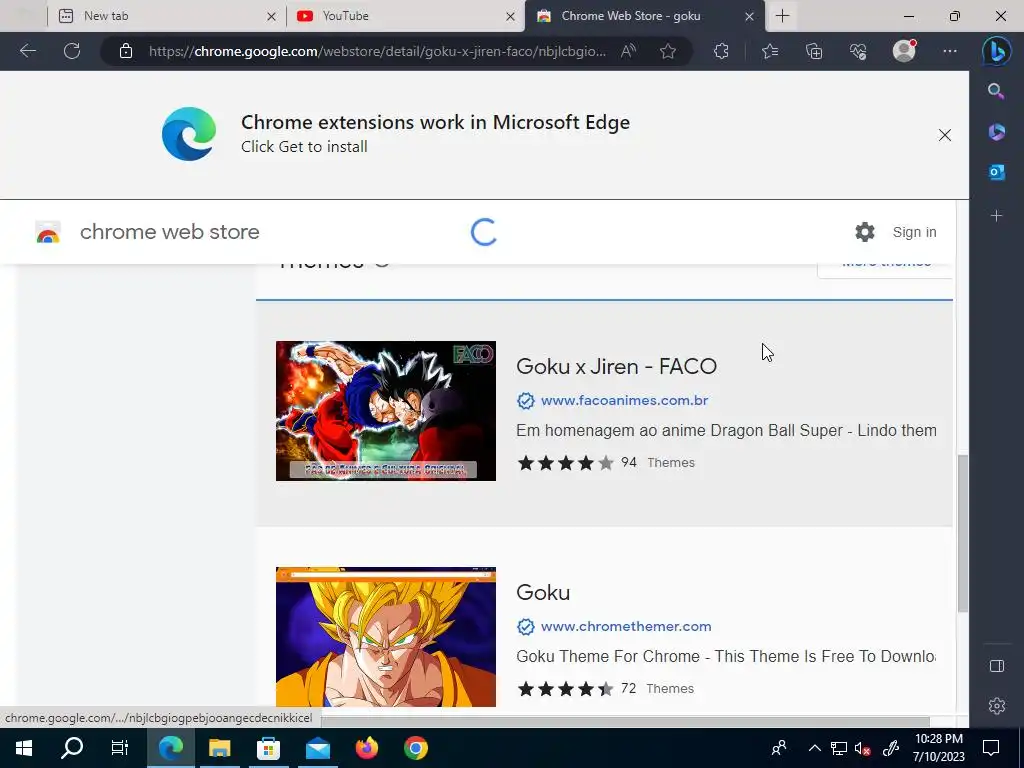Open the Favorites list icon
1024x768 pixels.
click(x=770, y=51)
